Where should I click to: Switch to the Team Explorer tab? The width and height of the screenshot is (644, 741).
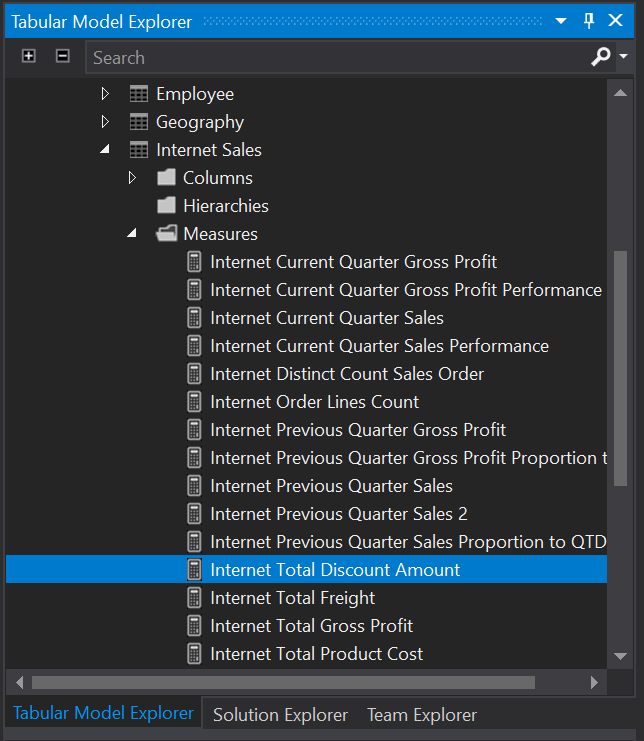click(x=421, y=715)
